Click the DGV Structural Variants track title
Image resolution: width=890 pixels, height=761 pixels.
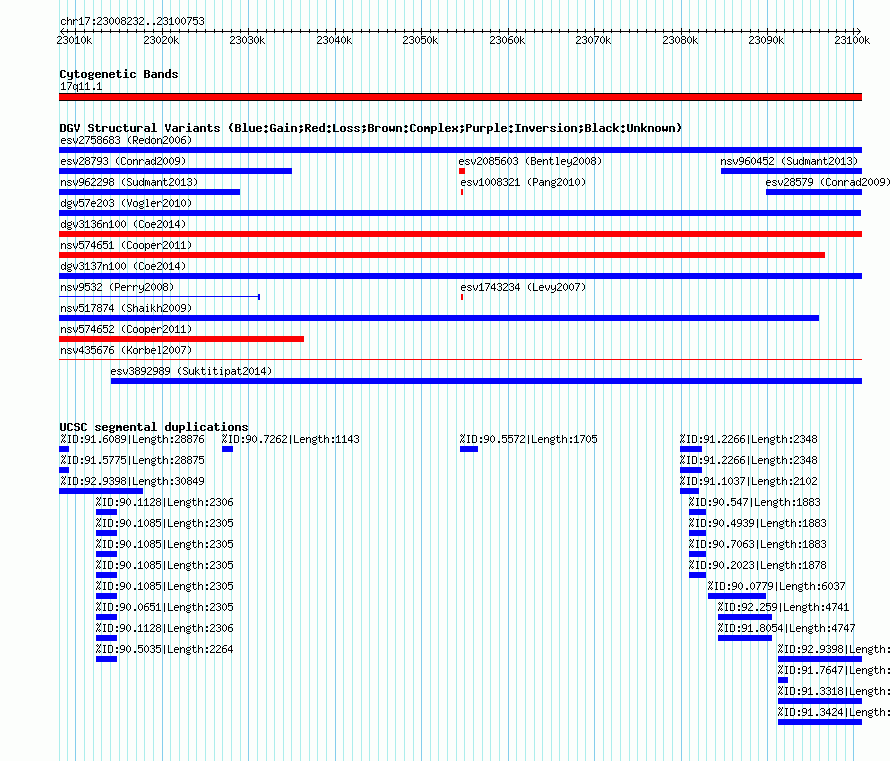(x=371, y=128)
